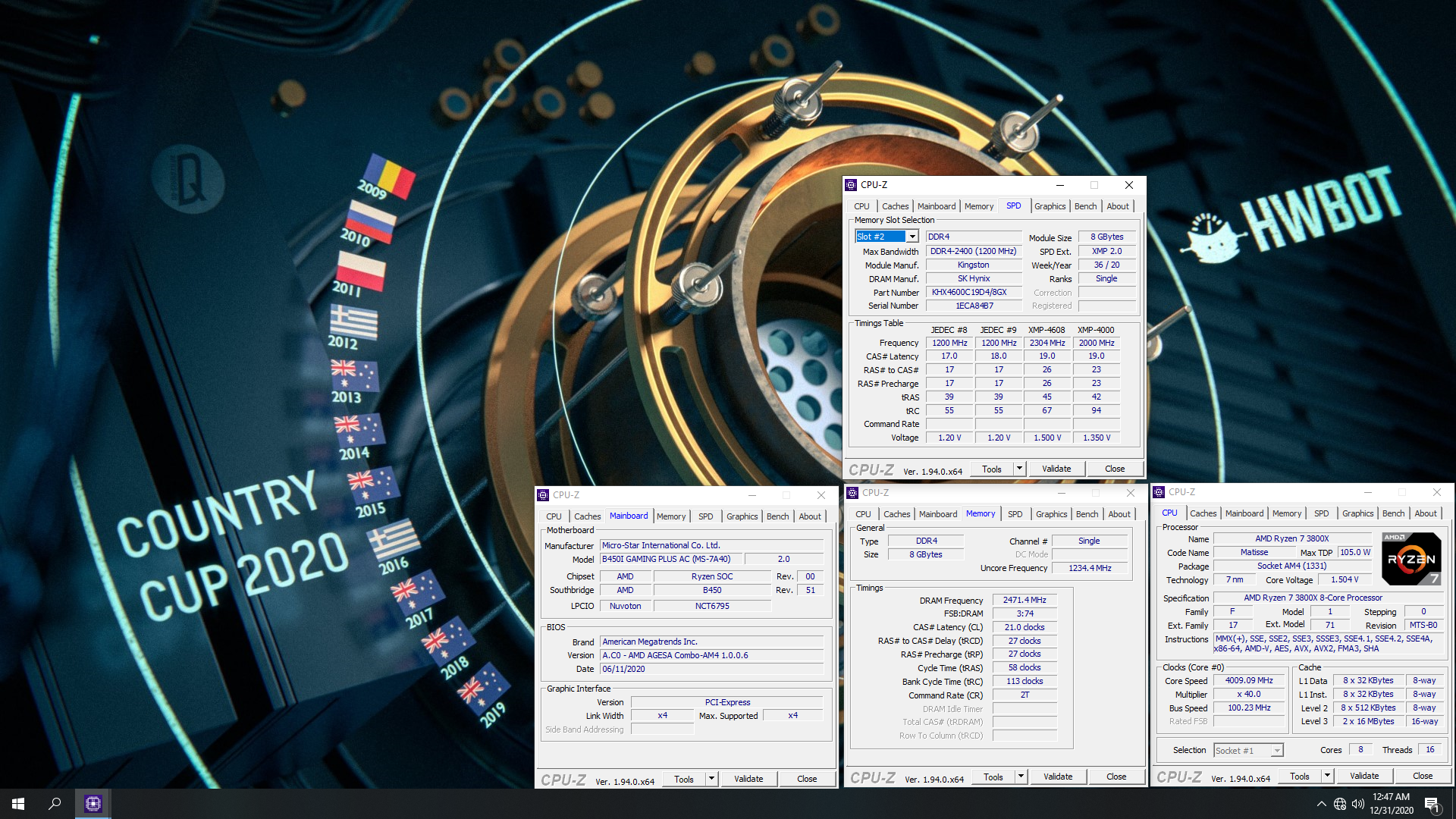Expand Tools arrow in Memory window

(1021, 777)
